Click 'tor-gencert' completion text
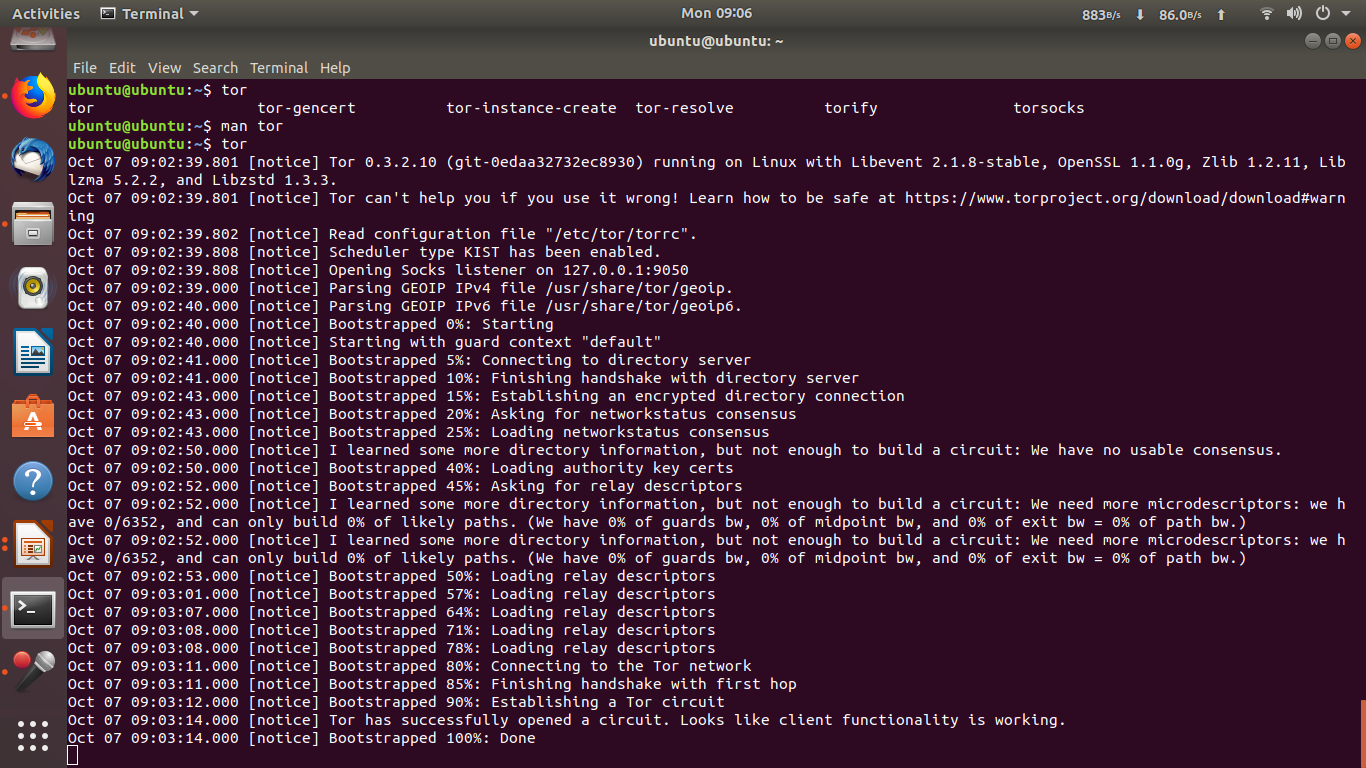1366x768 pixels. point(306,108)
